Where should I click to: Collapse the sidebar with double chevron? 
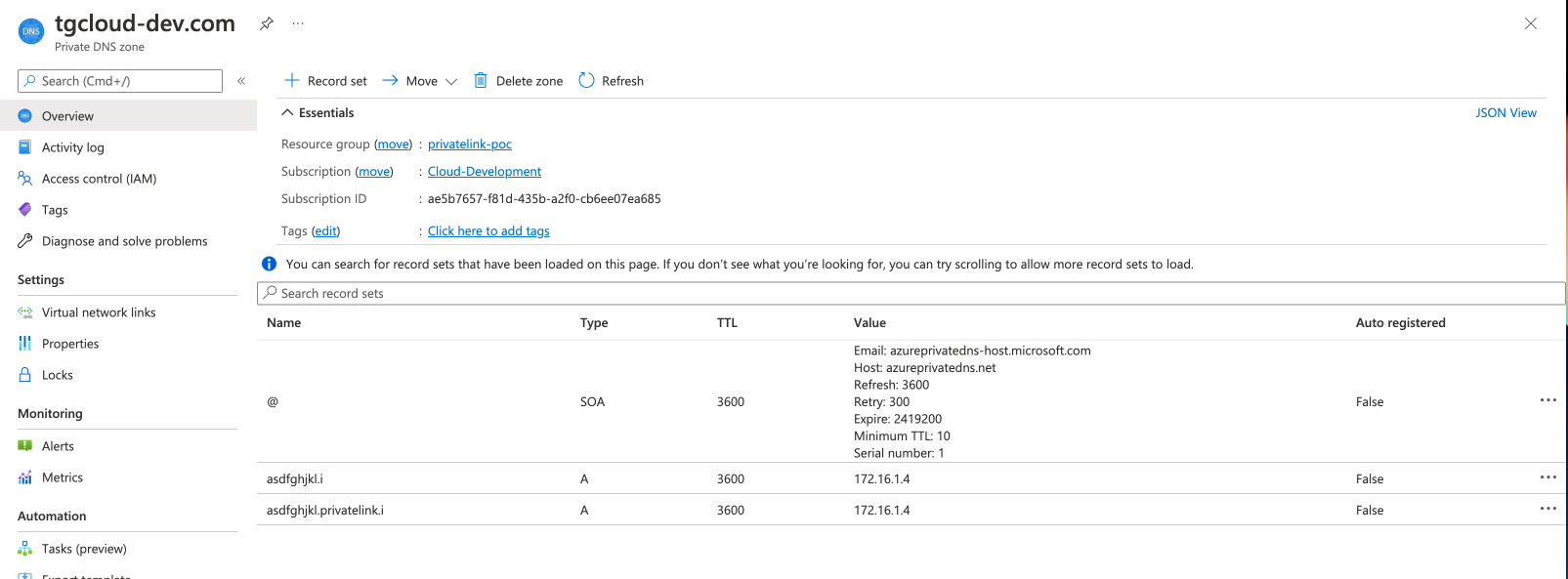(241, 81)
